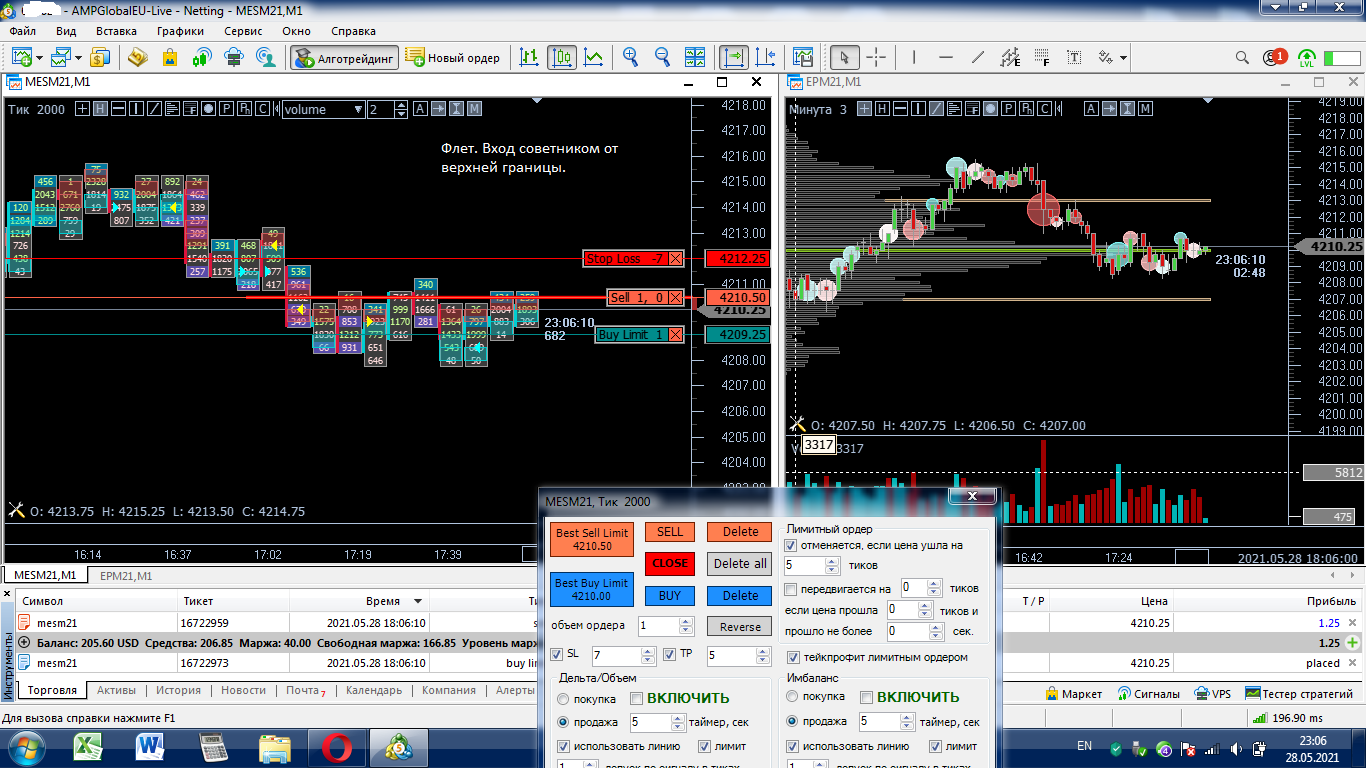Screen dimensions: 1366x768
Task: Click the Delete all button
Action: (740, 563)
